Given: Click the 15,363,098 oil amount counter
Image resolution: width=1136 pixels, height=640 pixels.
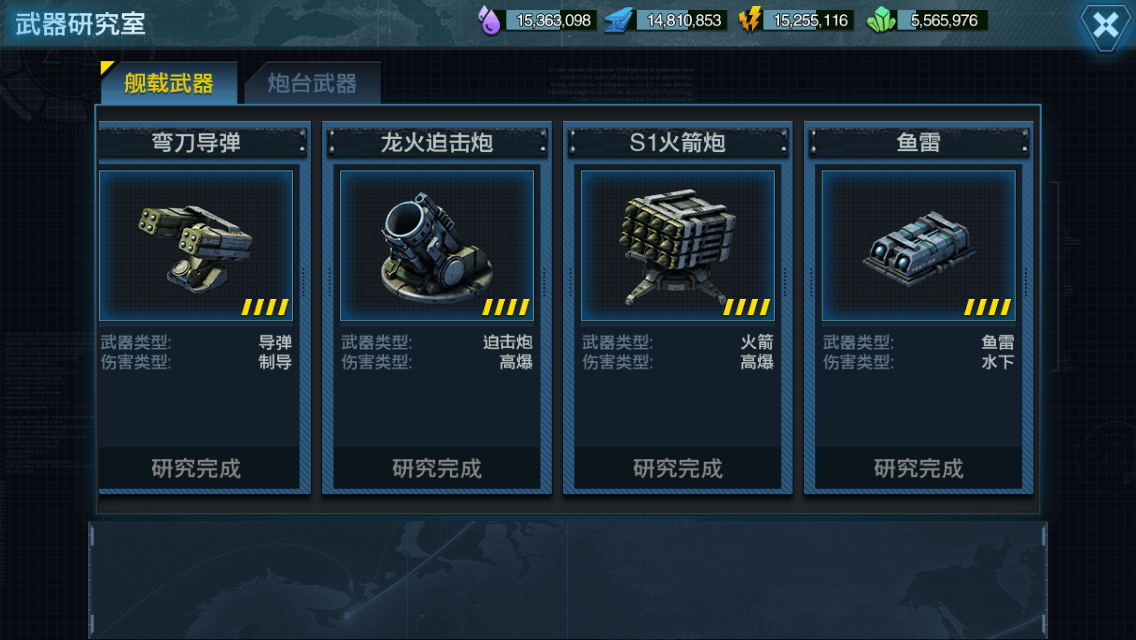Looking at the screenshot, I should point(551,20).
